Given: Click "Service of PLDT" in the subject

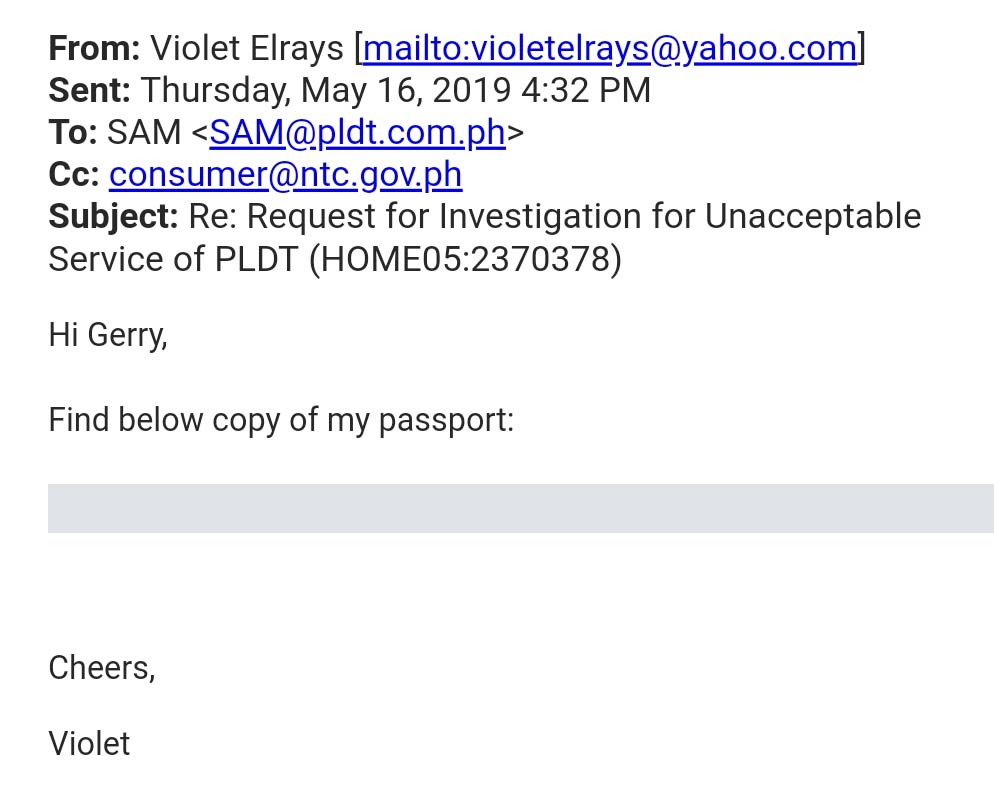Looking at the screenshot, I should point(173,259).
